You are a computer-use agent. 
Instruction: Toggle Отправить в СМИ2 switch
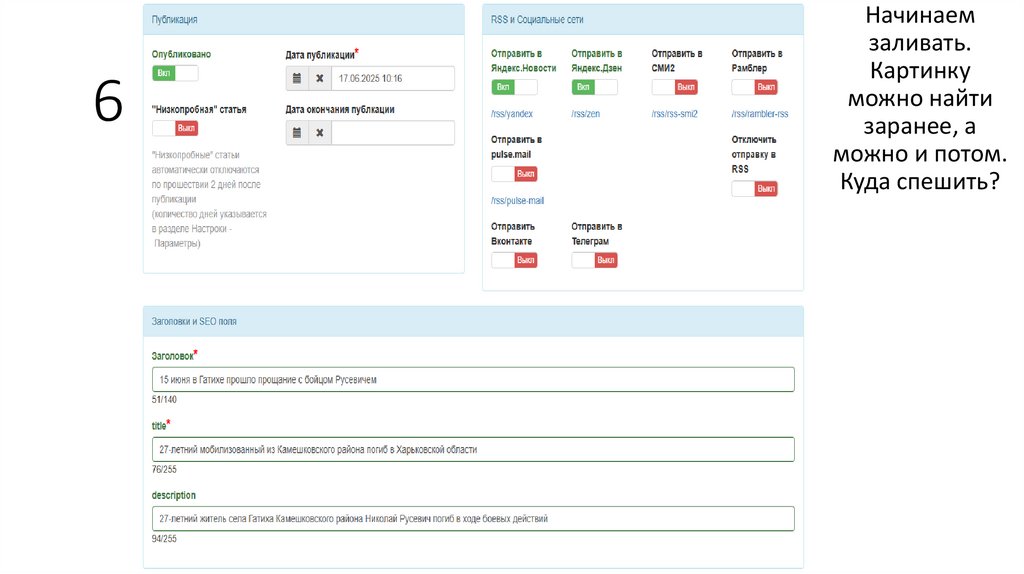tap(675, 87)
